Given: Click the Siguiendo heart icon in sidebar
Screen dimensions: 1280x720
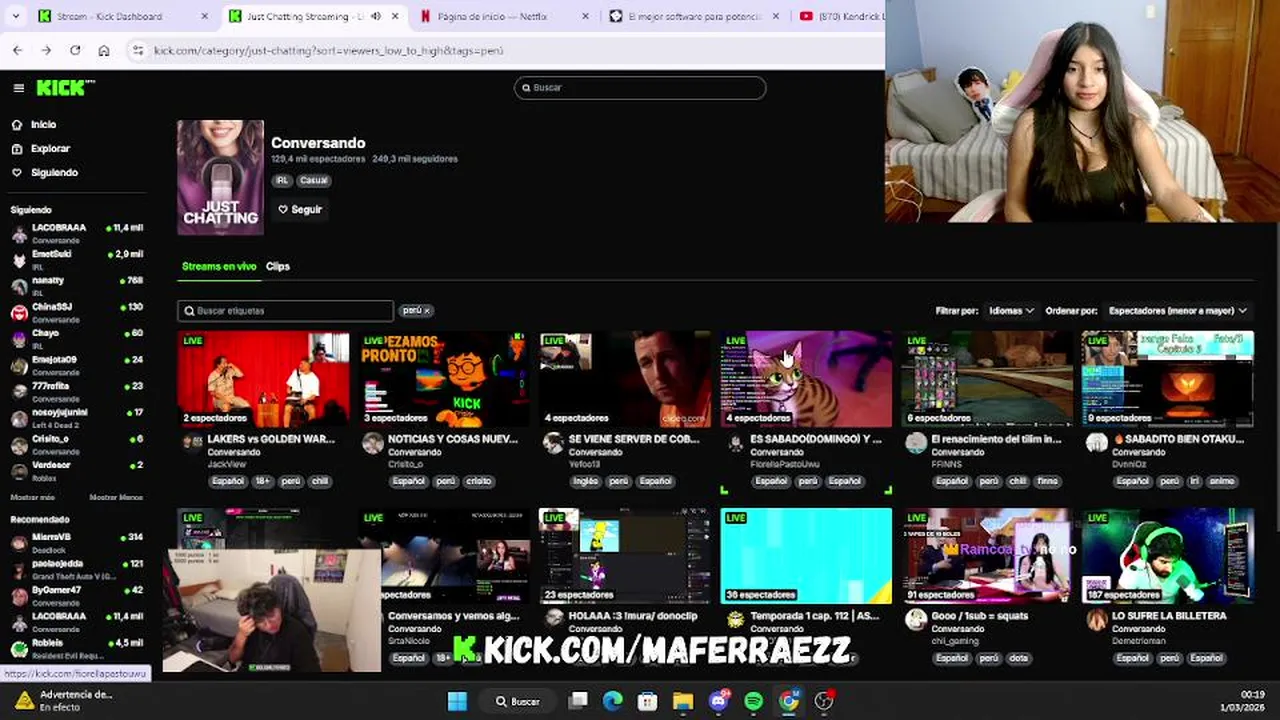Looking at the screenshot, I should (x=17, y=173).
